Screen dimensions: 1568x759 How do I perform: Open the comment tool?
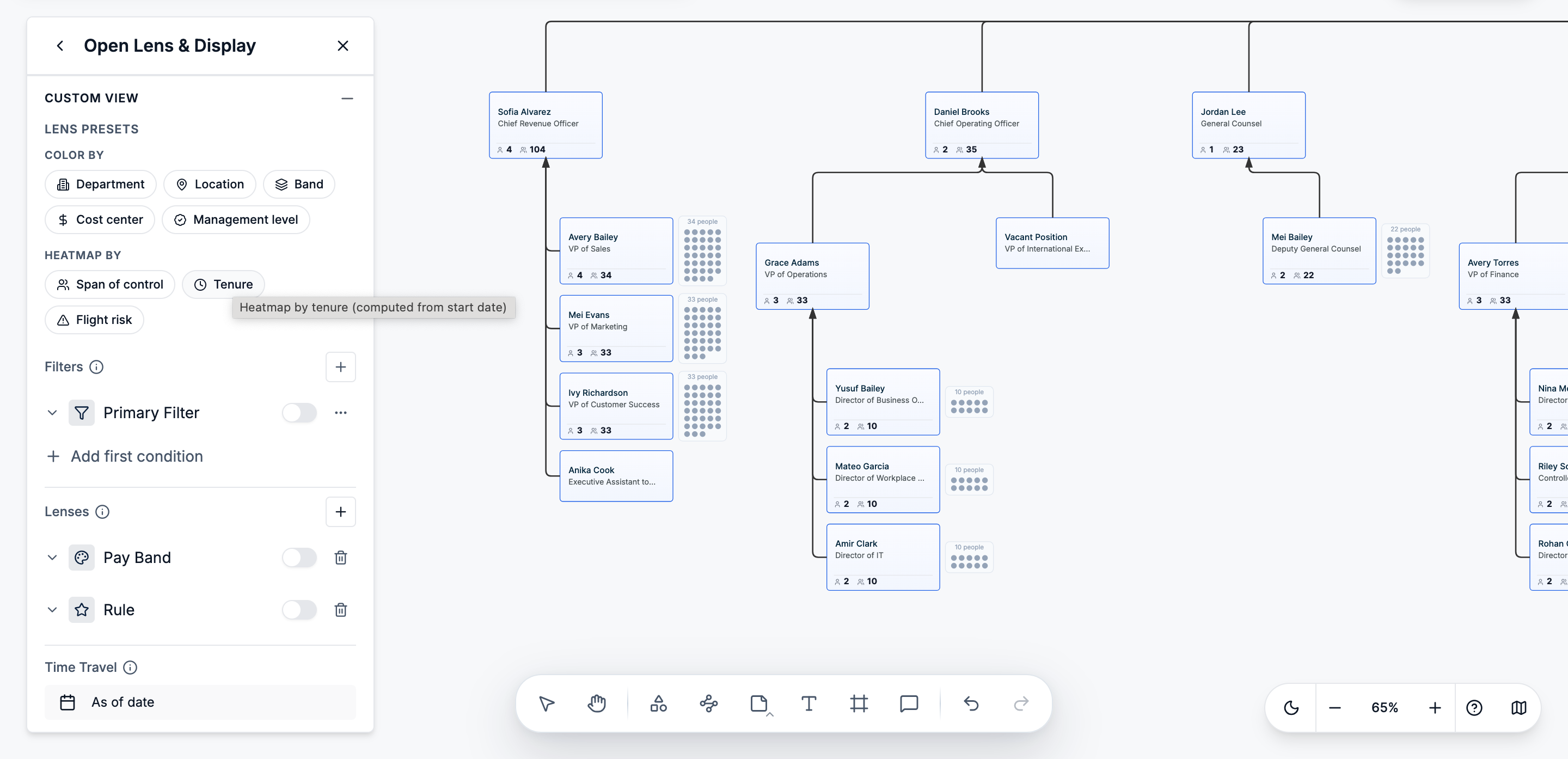[908, 703]
